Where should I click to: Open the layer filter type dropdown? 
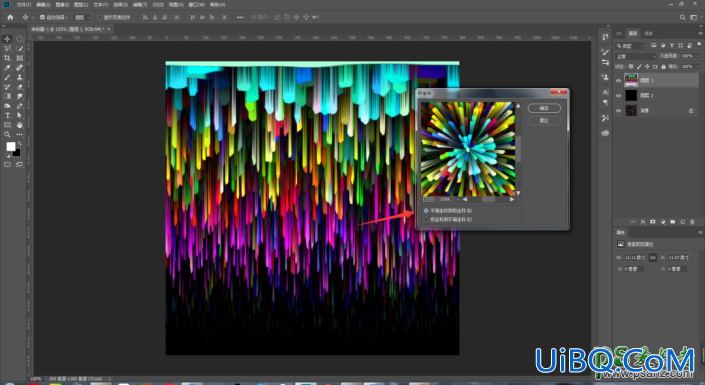coord(630,46)
